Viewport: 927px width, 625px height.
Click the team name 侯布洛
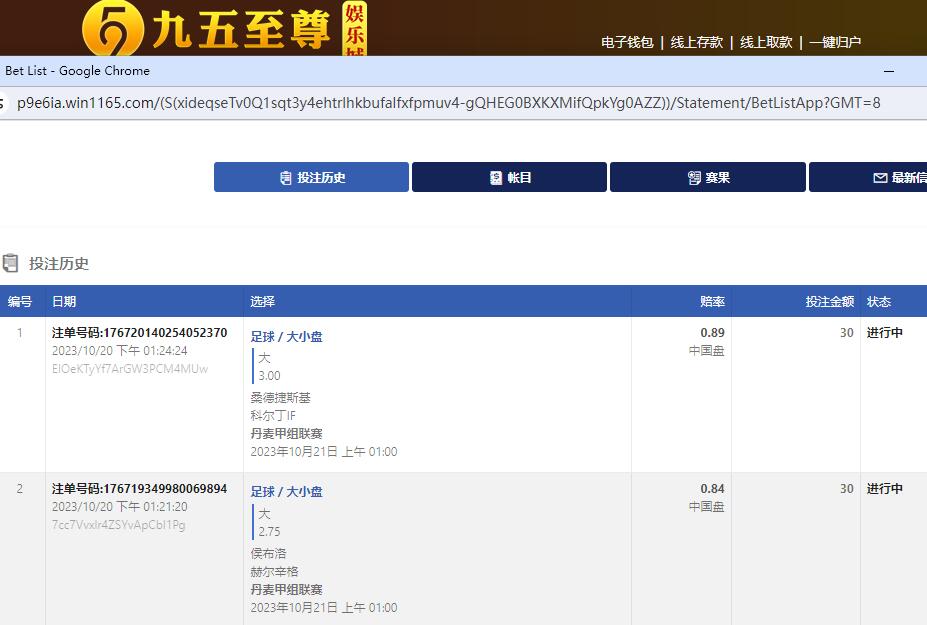click(x=268, y=553)
